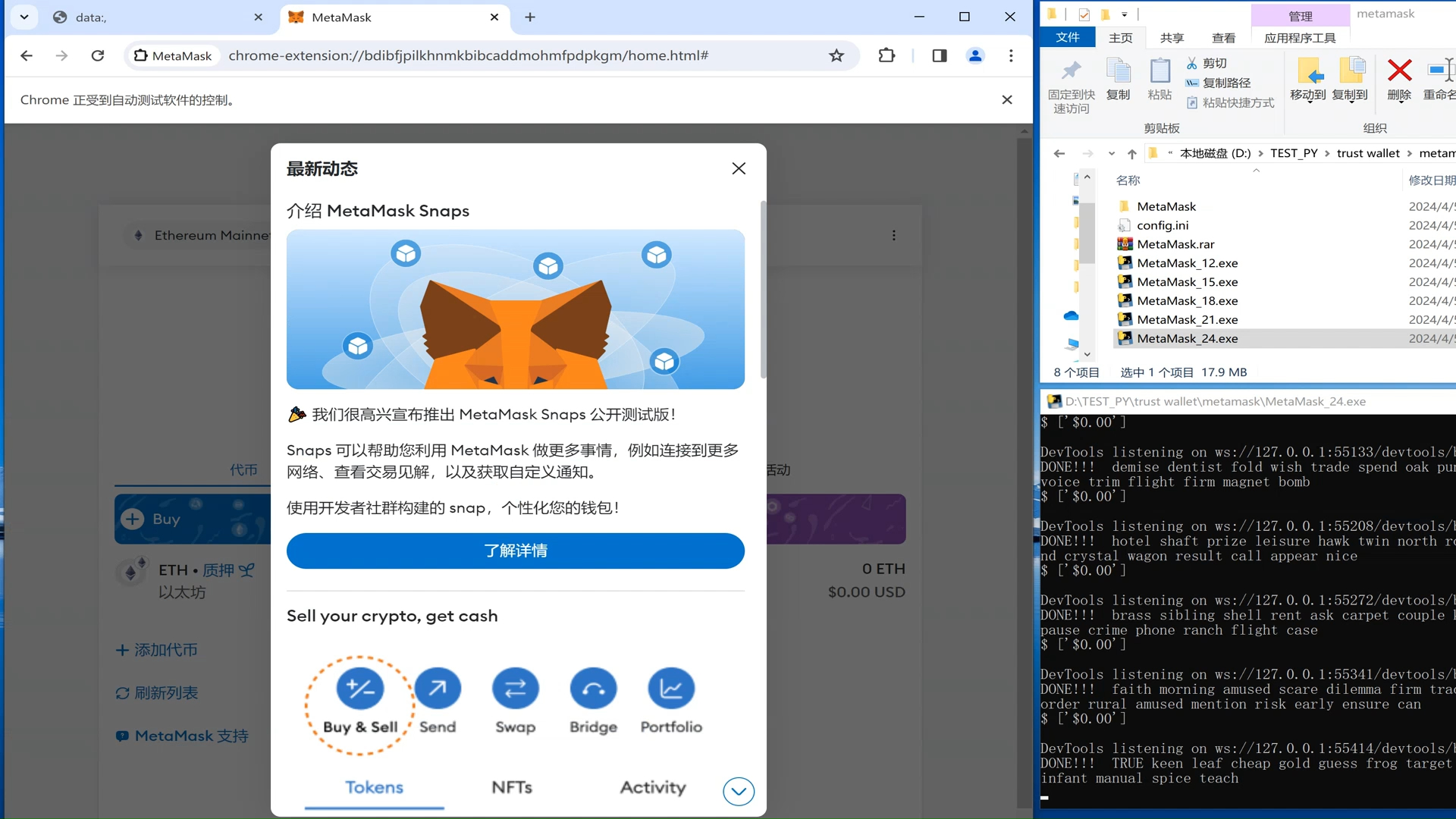Click the three-dot menu on Ethereum Mainnet

point(894,235)
